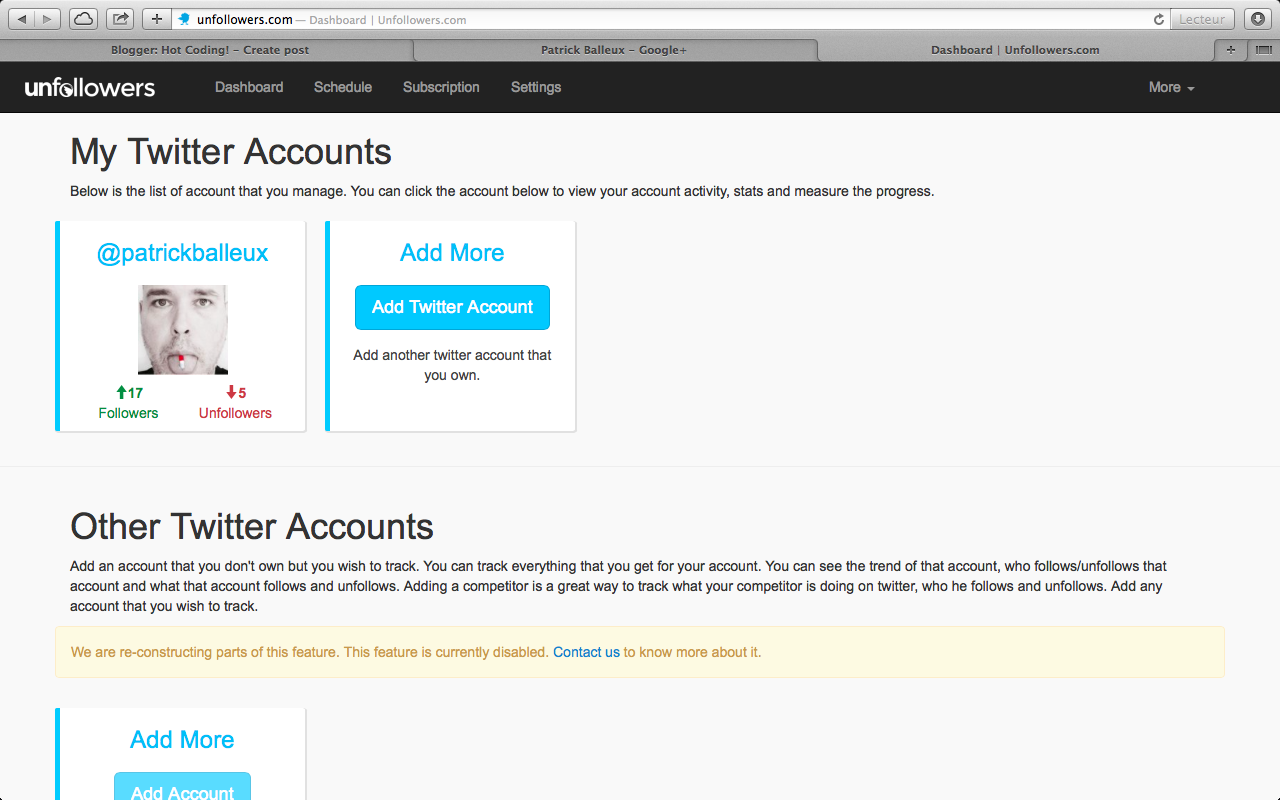Open the @patrickballeux account link
The width and height of the screenshot is (1280, 800).
[x=182, y=253]
